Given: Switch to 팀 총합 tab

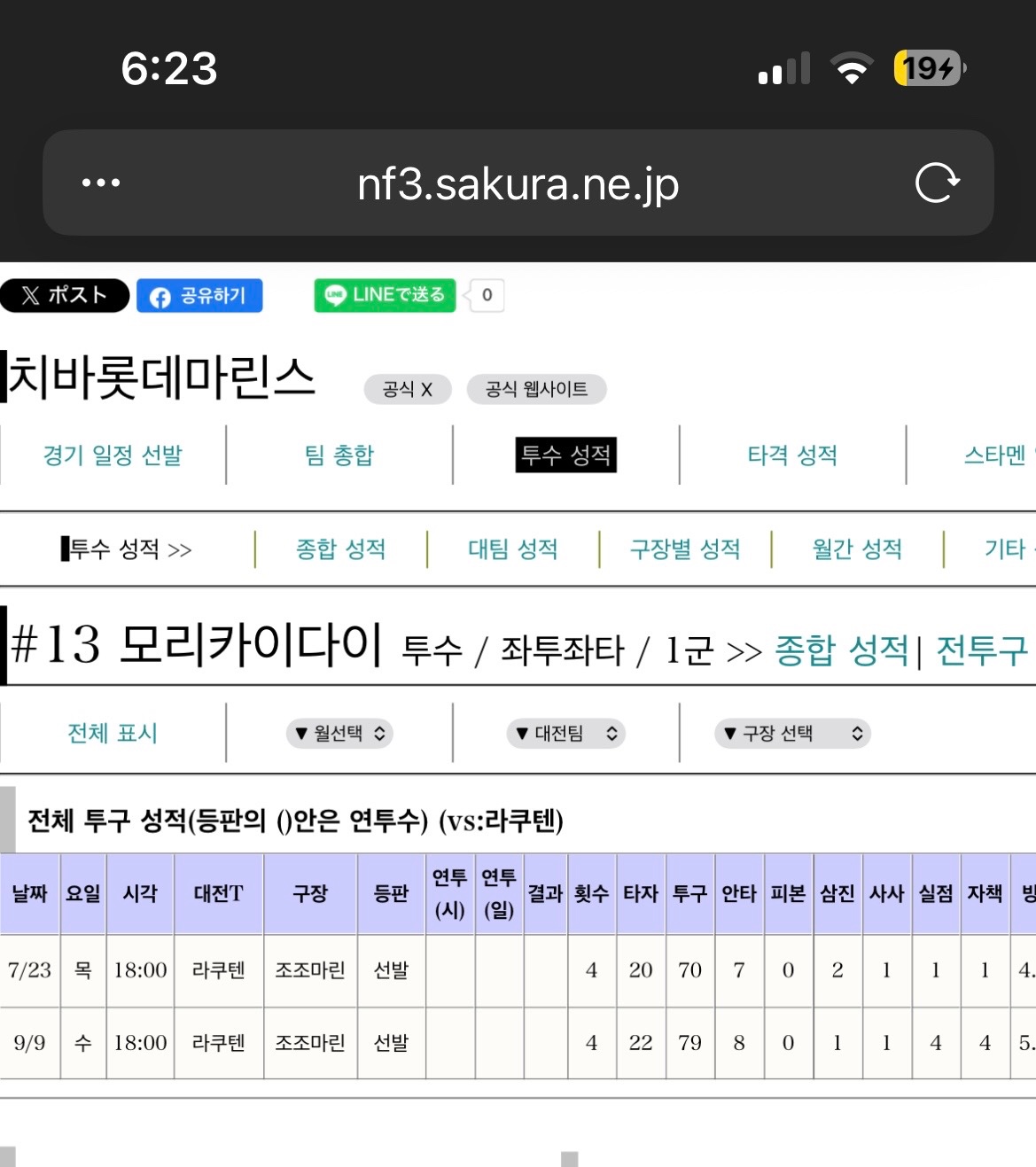Looking at the screenshot, I should 339,455.
